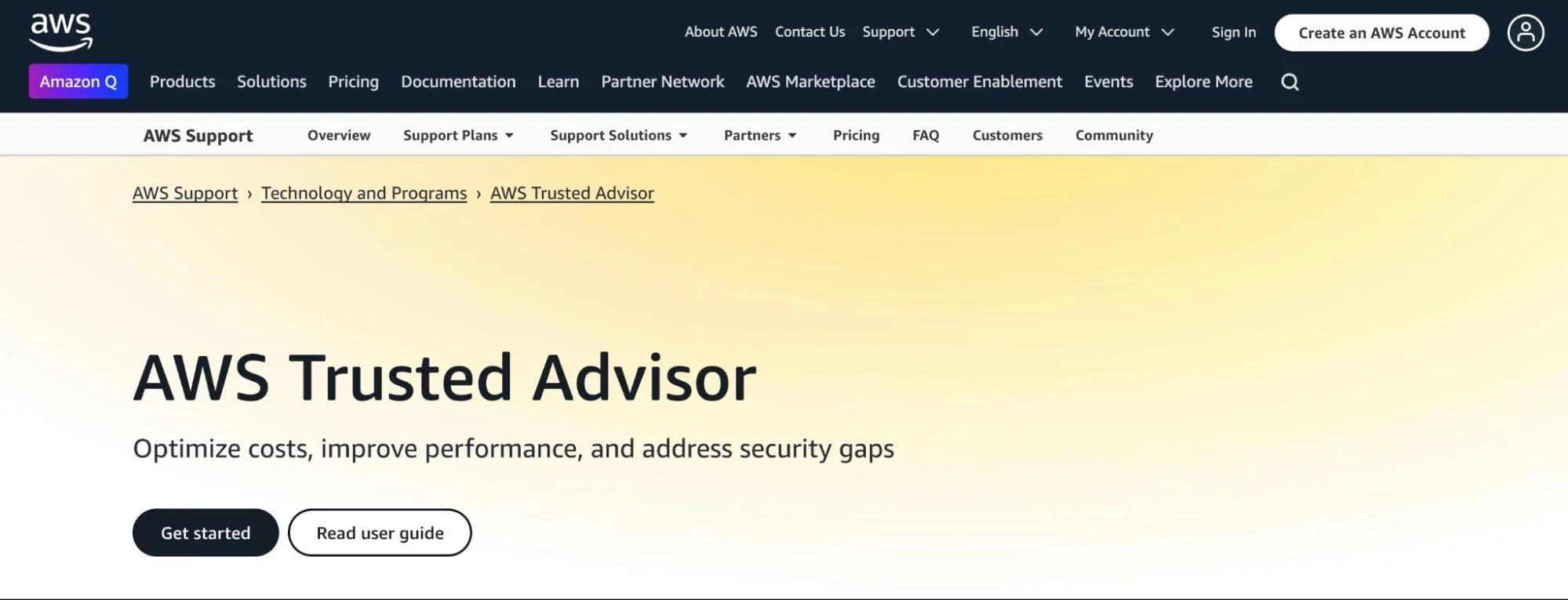Viewport: 1568px width, 600px height.
Task: Open Contact Us link
Action: click(x=809, y=32)
